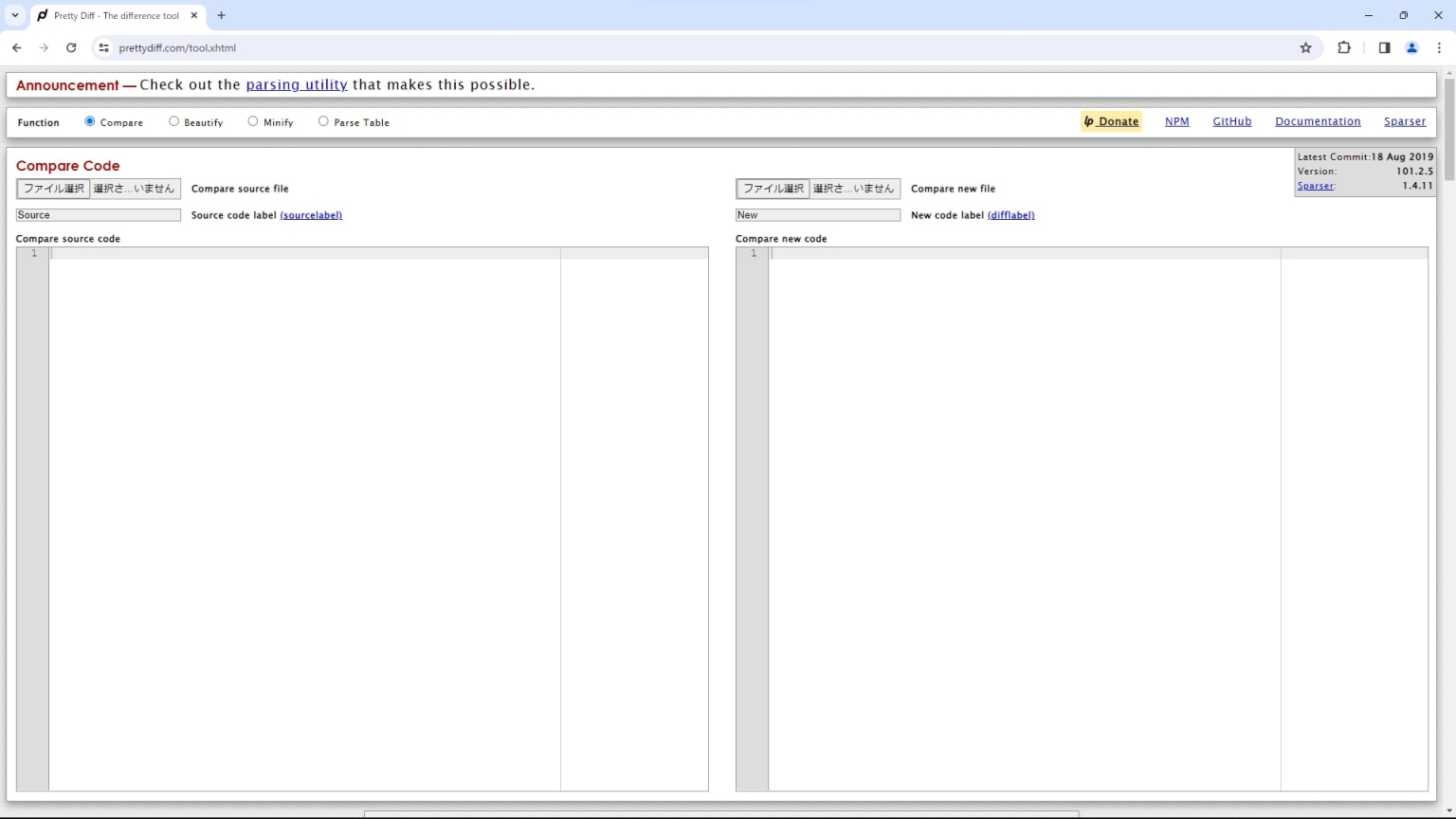This screenshot has width=1456, height=819.
Task: Close the Pretty Diff tab
Action: pyautogui.click(x=193, y=15)
